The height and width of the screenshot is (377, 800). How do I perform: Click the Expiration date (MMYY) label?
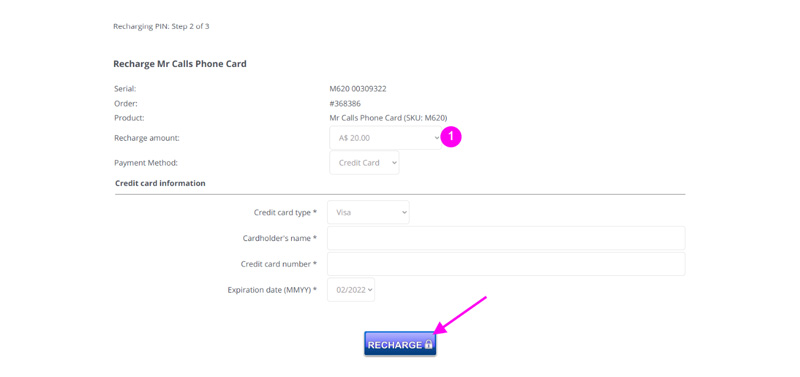[272, 290]
